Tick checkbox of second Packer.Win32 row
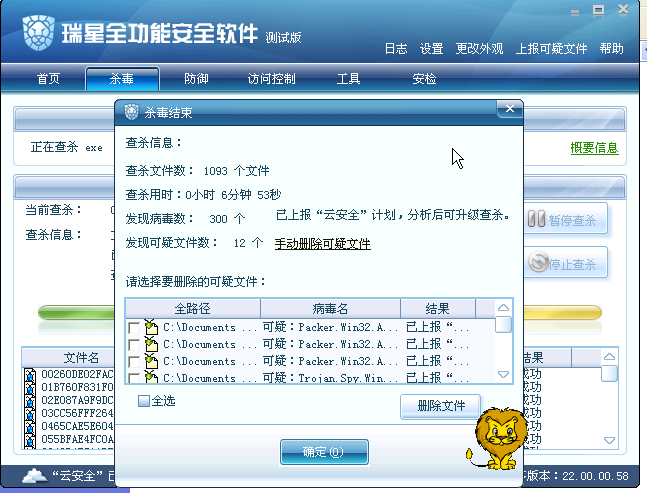 [134, 345]
